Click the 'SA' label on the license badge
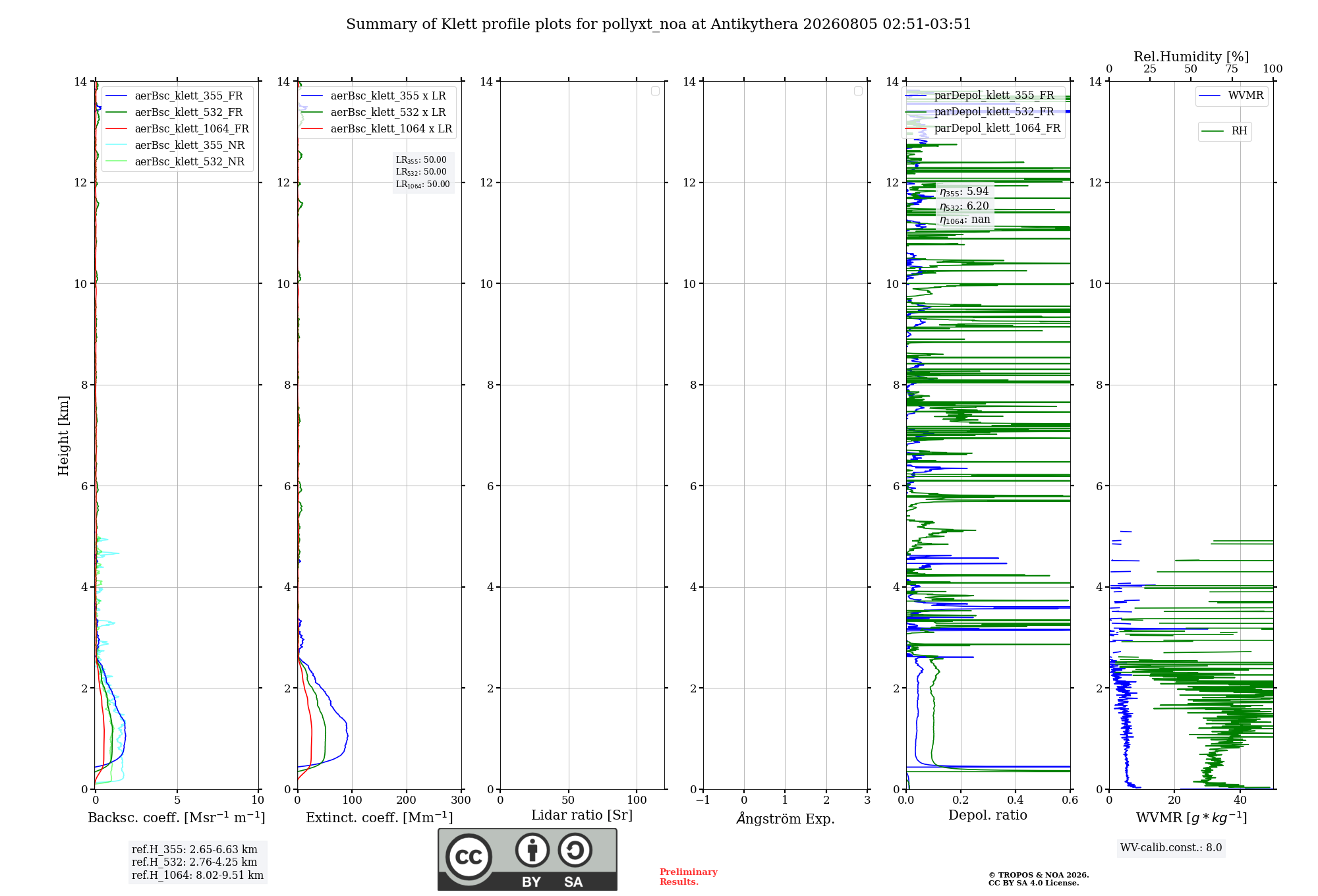Image resolution: width=1318 pixels, height=896 pixels. coord(573,882)
